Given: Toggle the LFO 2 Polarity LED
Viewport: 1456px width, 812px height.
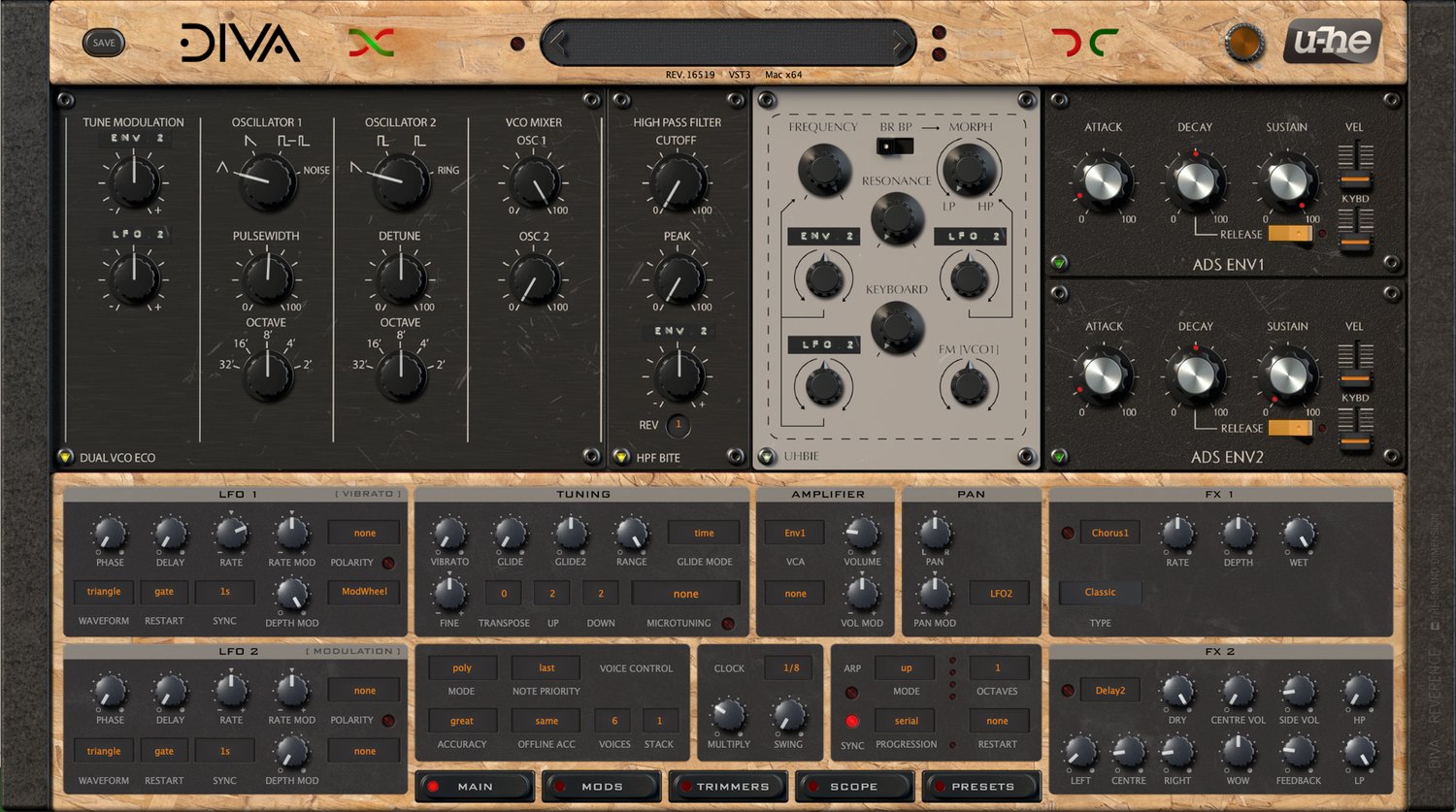Looking at the screenshot, I should click(388, 721).
